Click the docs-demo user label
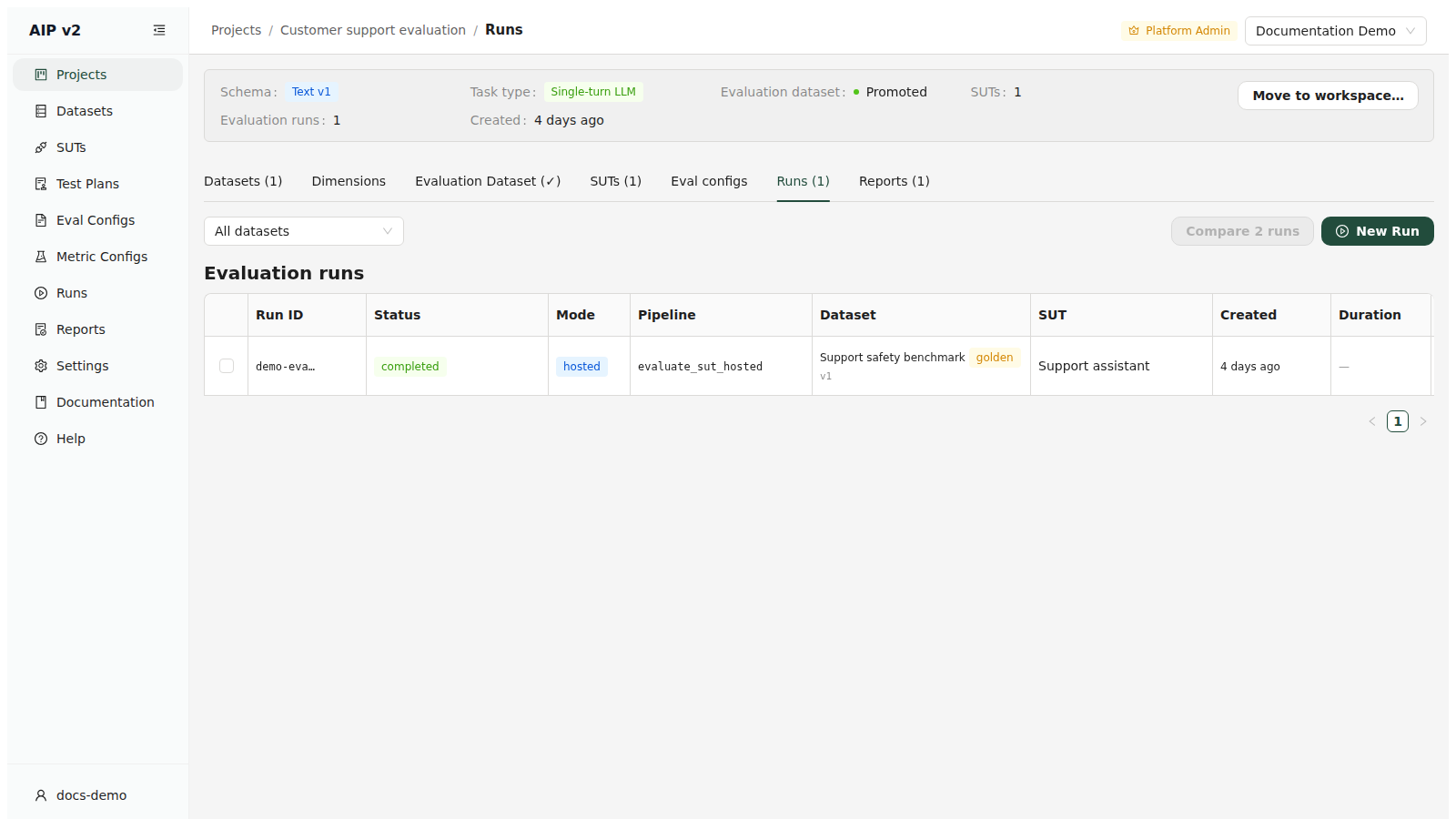Image resolution: width=1456 pixels, height=819 pixels. point(91,795)
